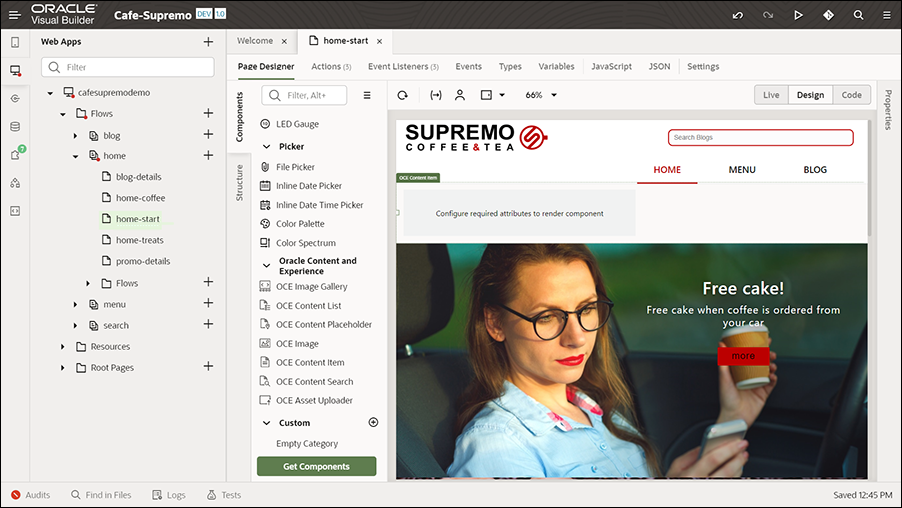The image size is (902, 508).
Task: Open the Variables tab
Action: 556,67
